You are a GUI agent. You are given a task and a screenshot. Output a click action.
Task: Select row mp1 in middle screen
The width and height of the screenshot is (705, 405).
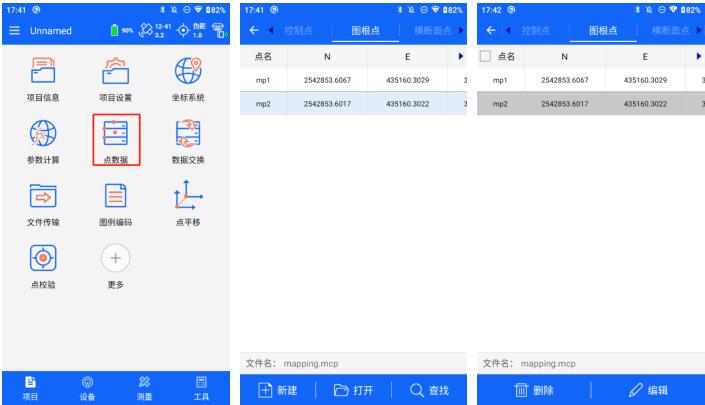point(353,80)
